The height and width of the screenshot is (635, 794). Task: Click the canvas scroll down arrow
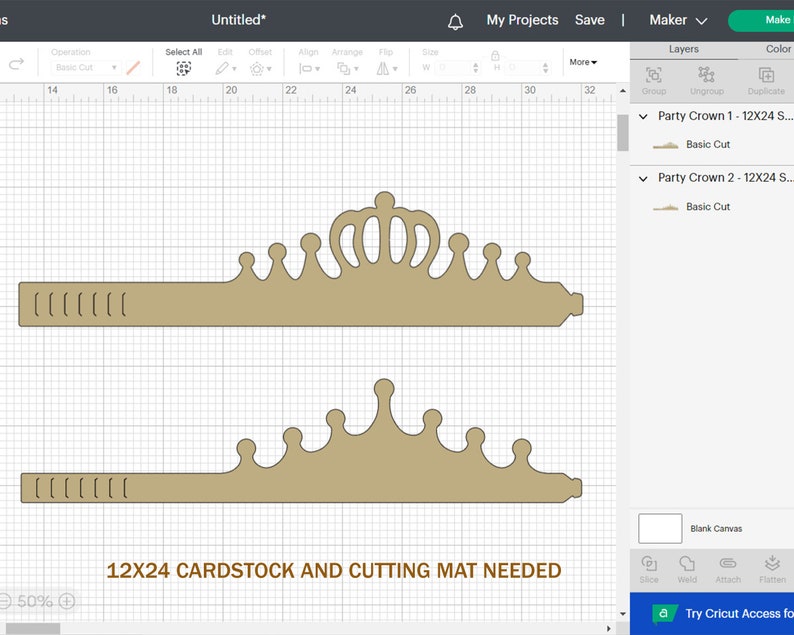[x=622, y=614]
